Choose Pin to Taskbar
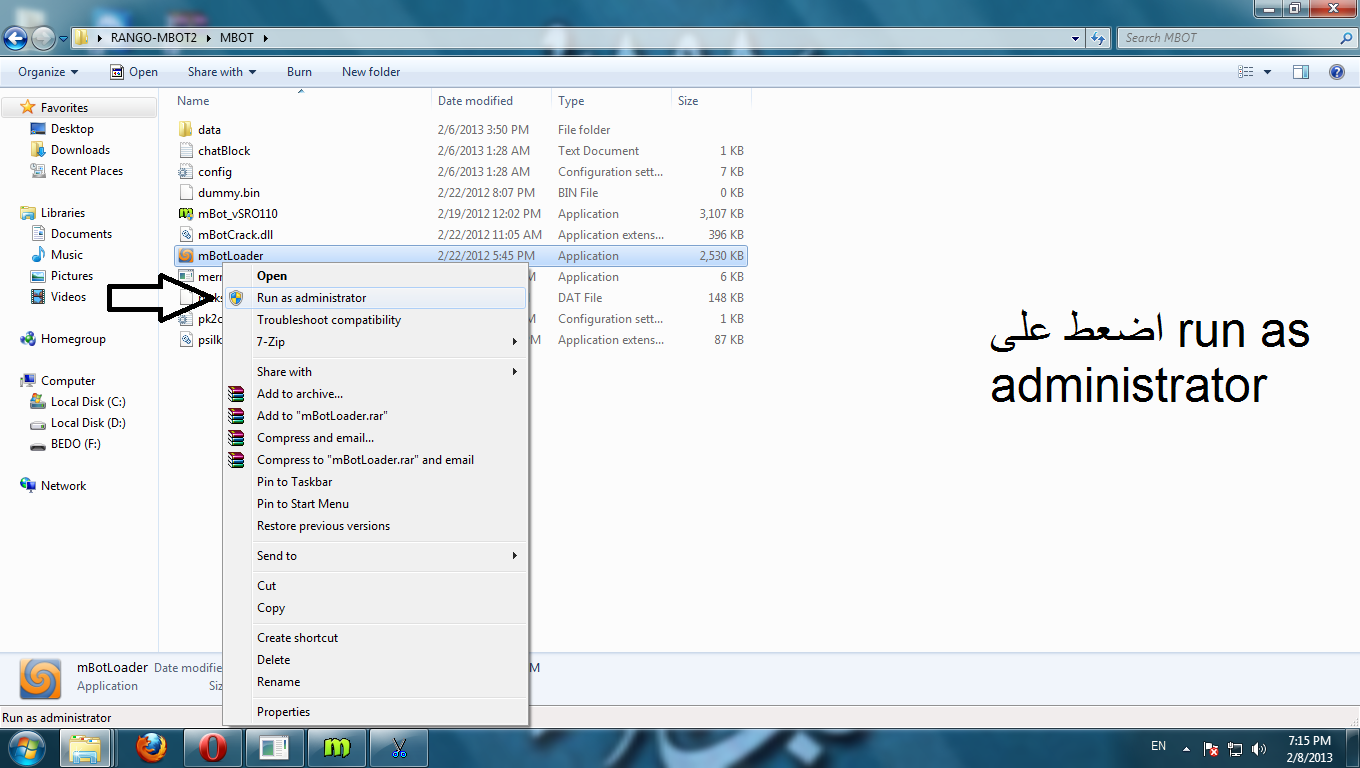This screenshot has width=1360, height=768. [375, 482]
